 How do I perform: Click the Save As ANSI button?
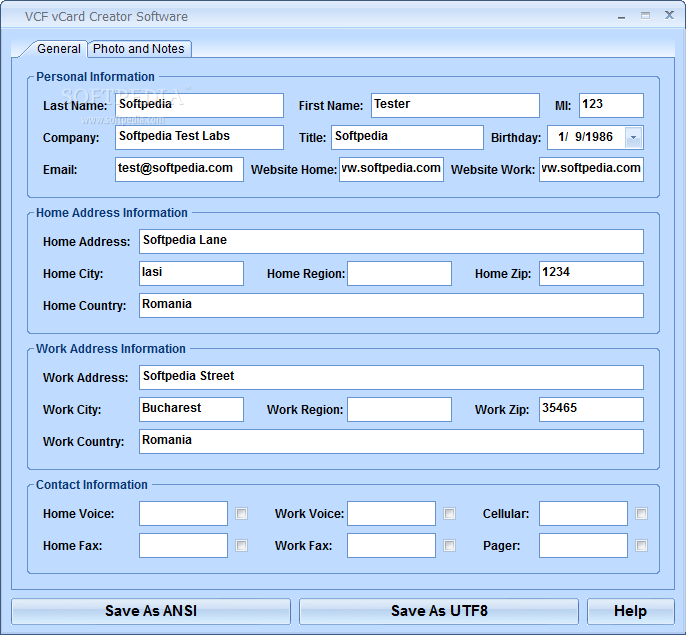(151, 611)
